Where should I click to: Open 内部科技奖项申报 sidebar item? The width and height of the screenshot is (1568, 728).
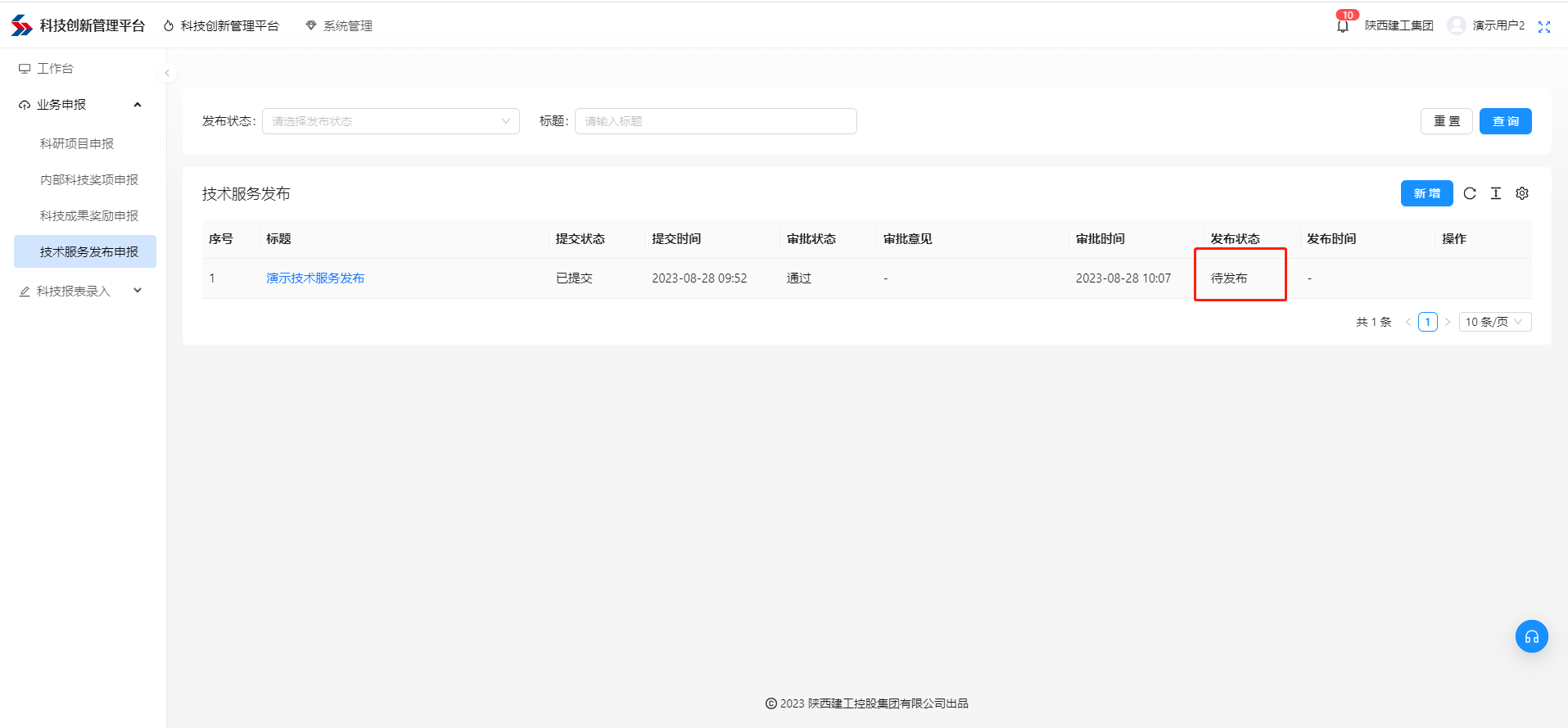coord(89,180)
